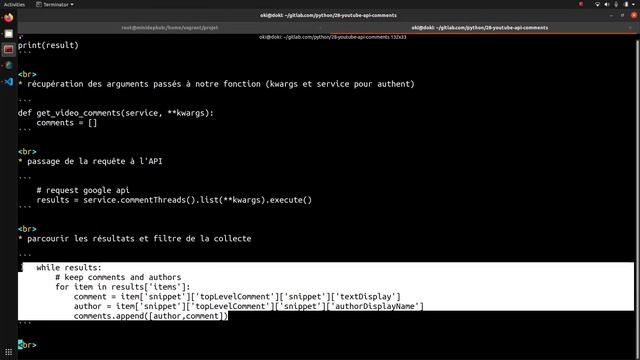Click the <br> tag above 'récupération'
This screenshot has width=640, height=360.
coord(27,74)
